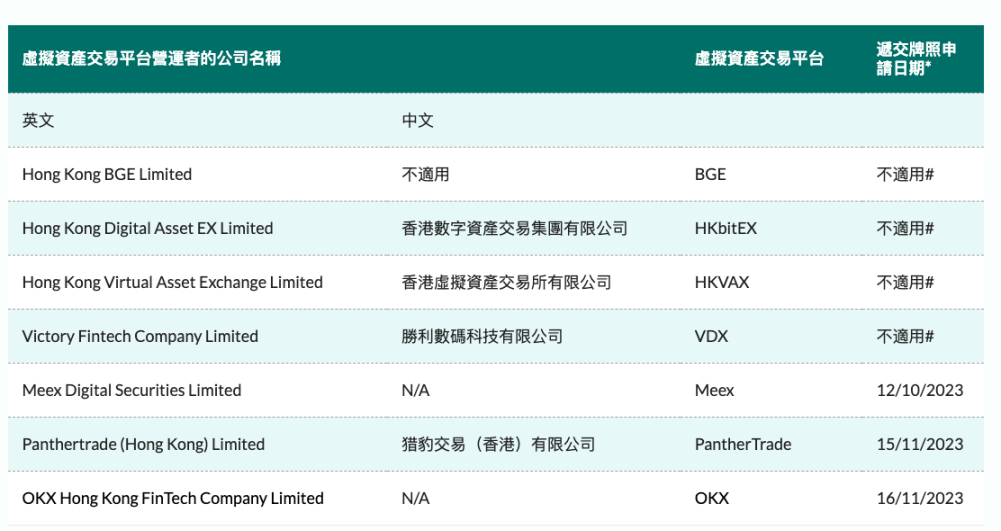Click the 遞交牌照申請日期 column header
The image size is (1001, 531).
[916, 59]
